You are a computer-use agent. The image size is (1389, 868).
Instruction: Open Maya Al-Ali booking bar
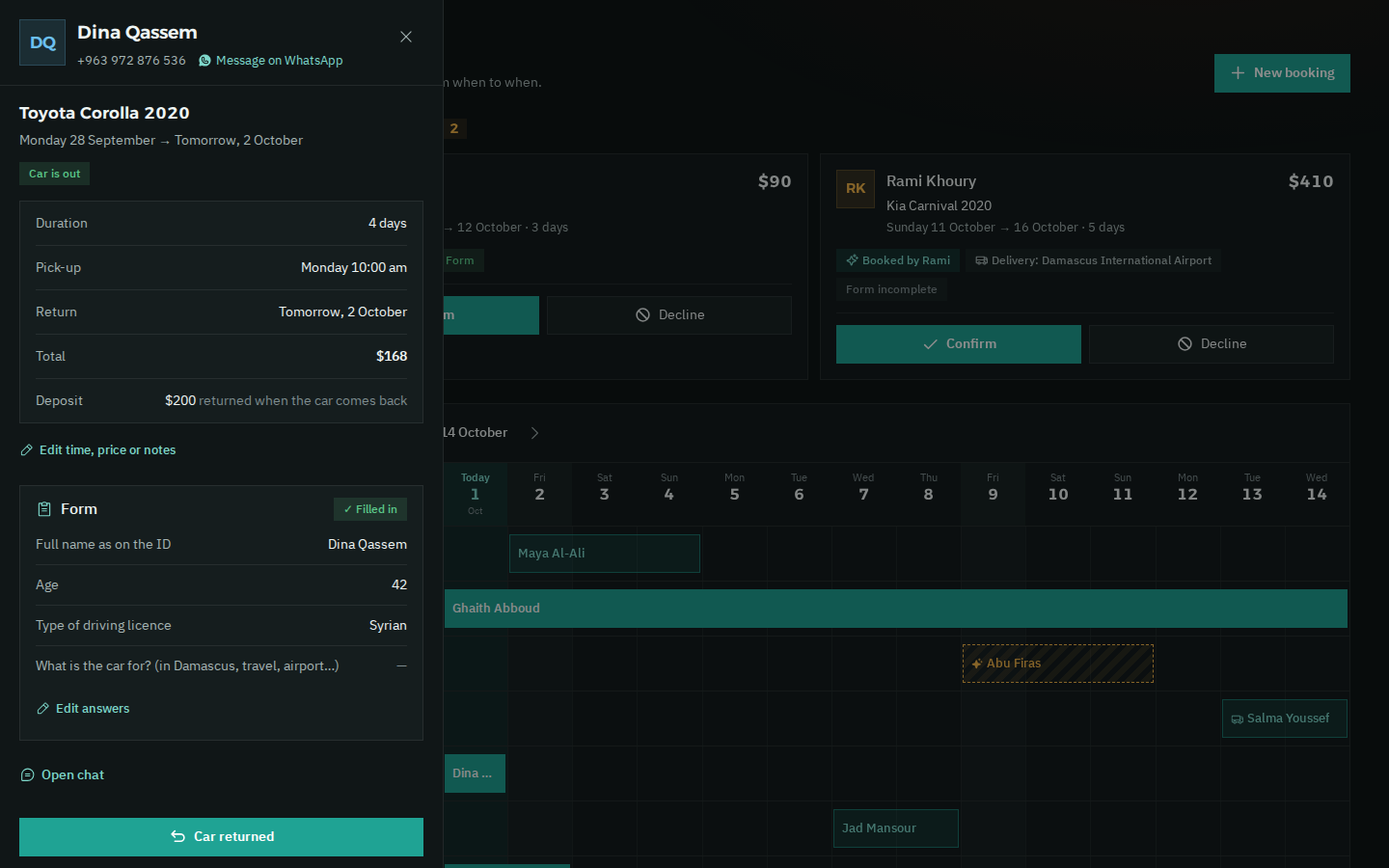pos(605,554)
